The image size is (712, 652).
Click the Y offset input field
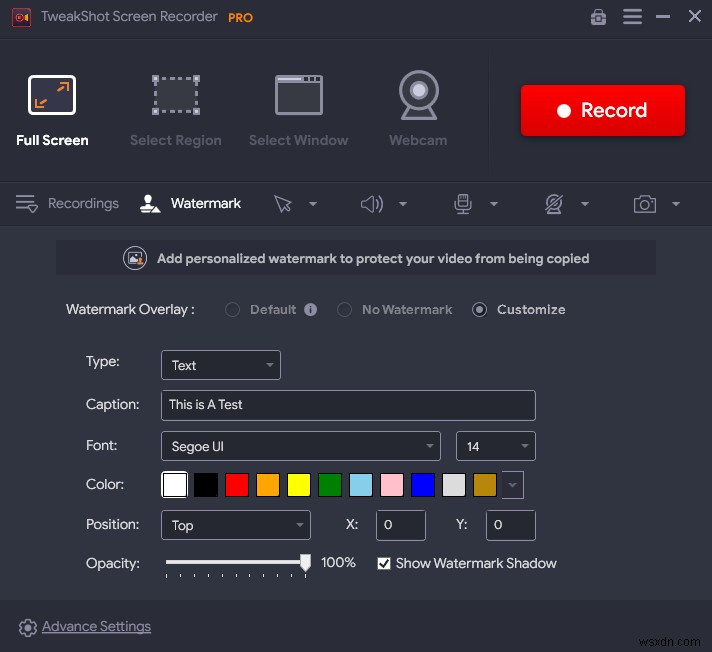(510, 525)
